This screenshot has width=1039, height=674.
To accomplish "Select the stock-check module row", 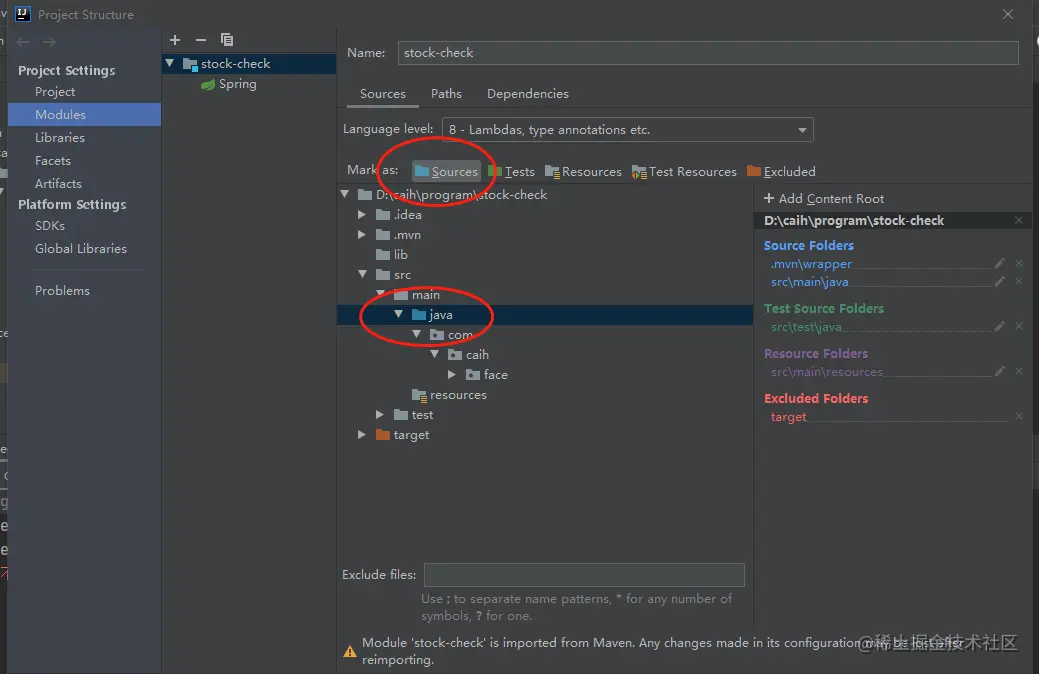I will (249, 64).
